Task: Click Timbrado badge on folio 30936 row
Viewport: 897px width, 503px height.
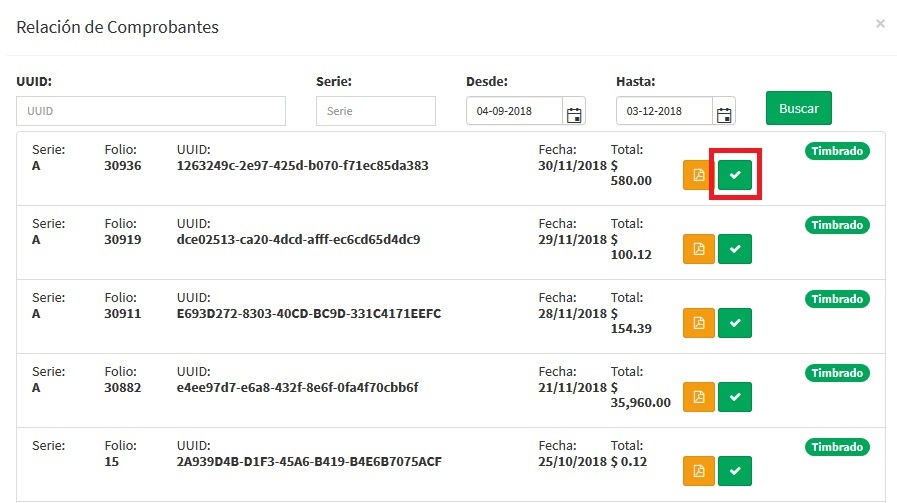Action: (x=837, y=151)
